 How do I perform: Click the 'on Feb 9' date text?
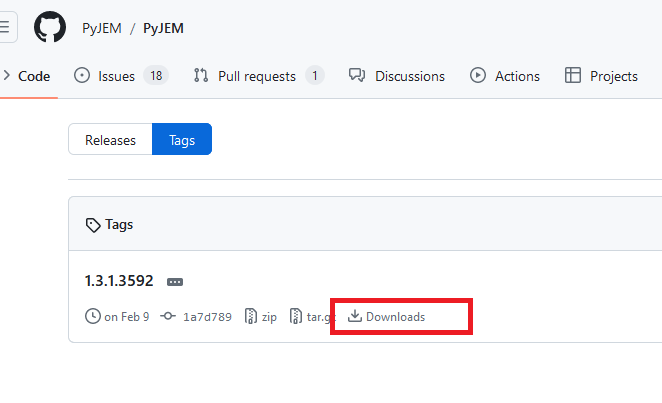[127, 317]
